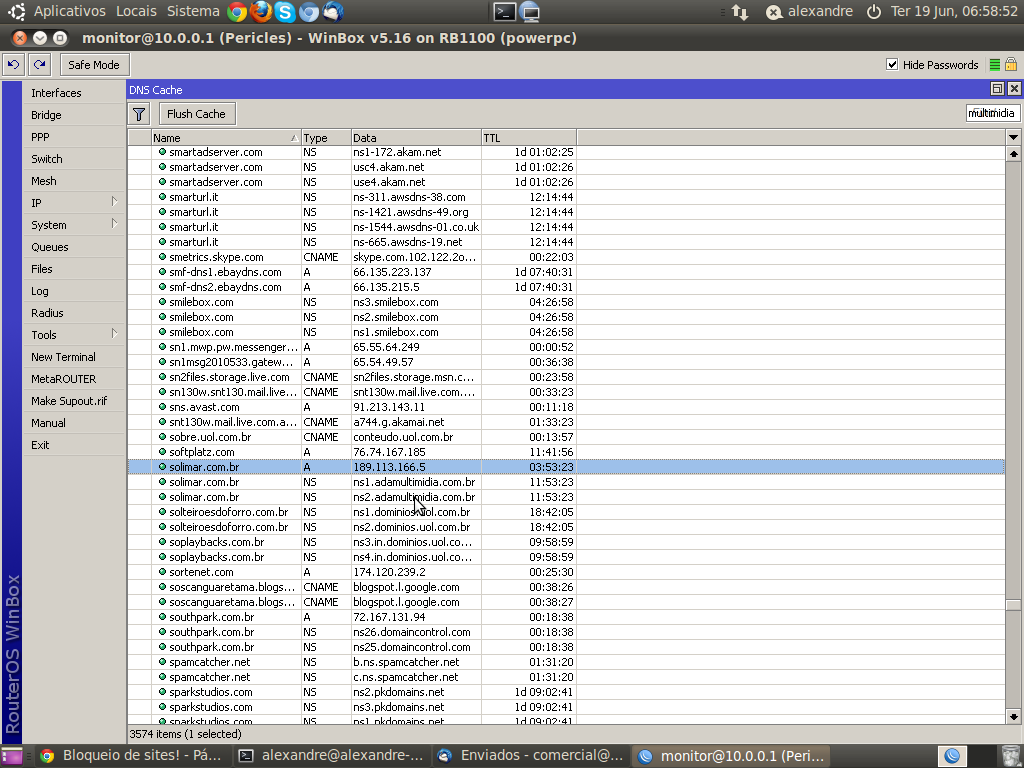The image size is (1024, 768).
Task: Open the column selector dropdown arrow
Action: coord(1013,137)
